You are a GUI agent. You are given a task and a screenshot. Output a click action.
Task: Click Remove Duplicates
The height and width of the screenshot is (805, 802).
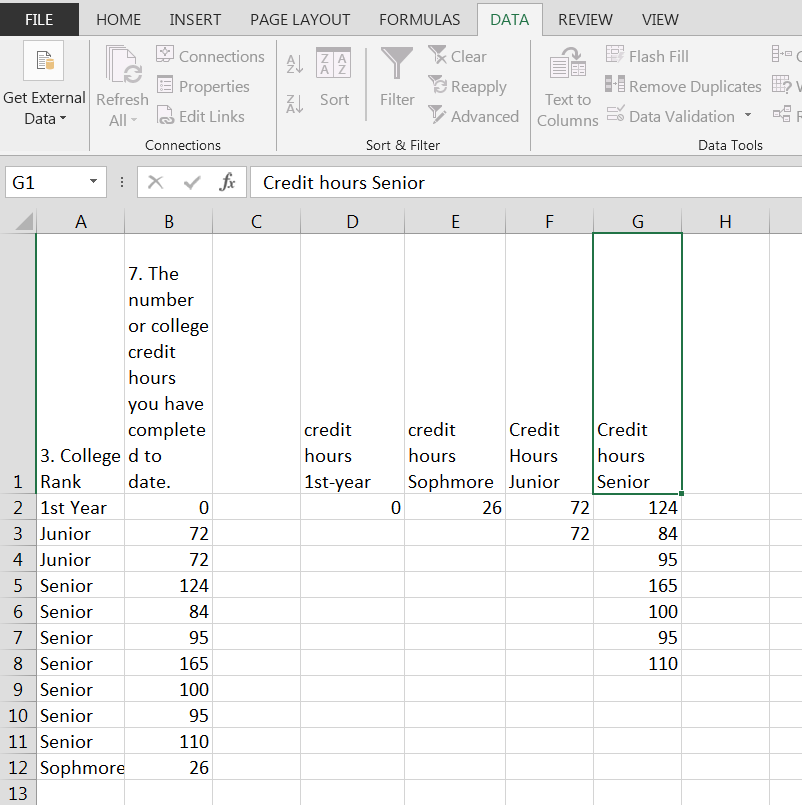tap(683, 86)
